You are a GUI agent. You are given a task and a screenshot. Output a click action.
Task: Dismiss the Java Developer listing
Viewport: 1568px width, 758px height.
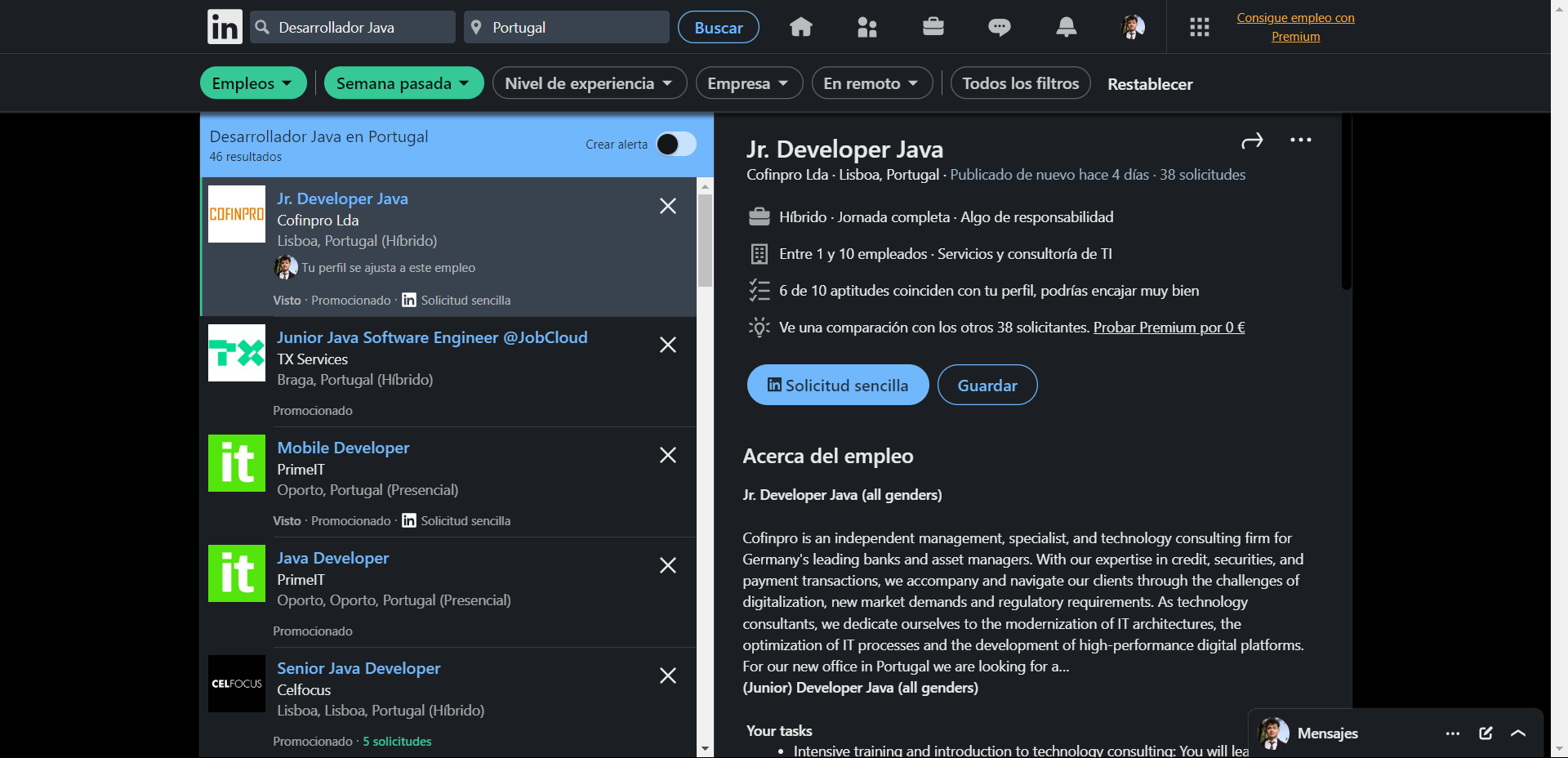pos(668,565)
